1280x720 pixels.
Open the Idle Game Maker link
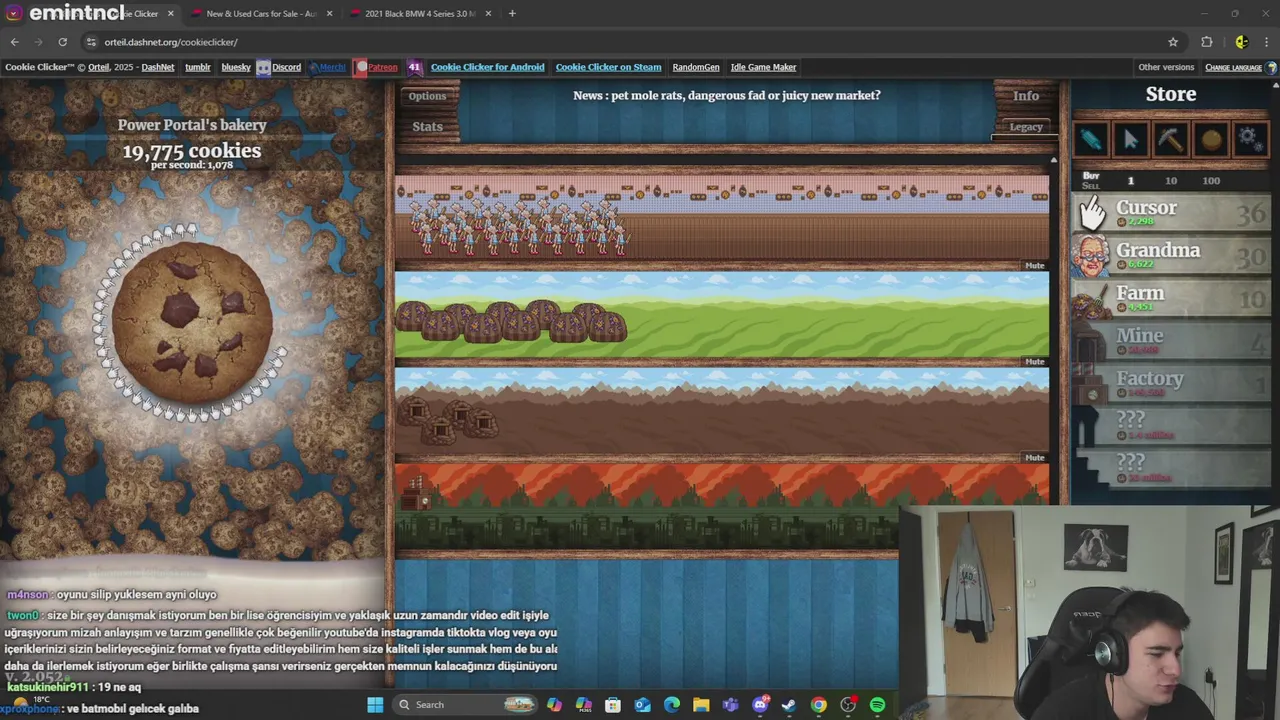(x=763, y=67)
